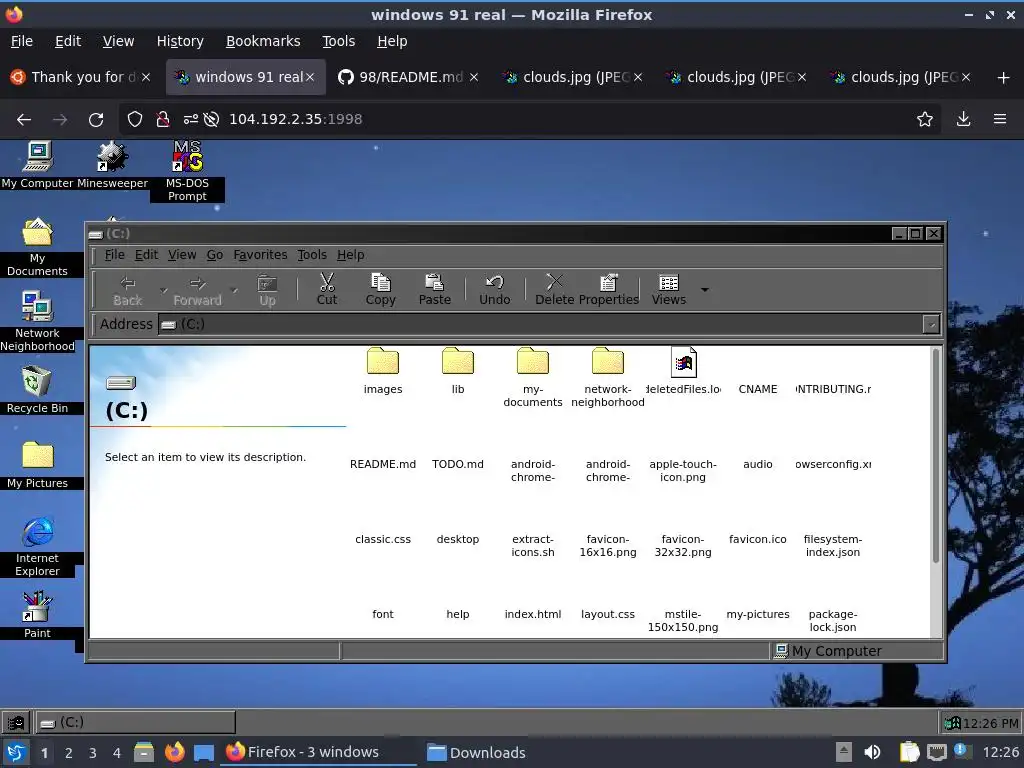Select the my-documents folder

(533, 377)
